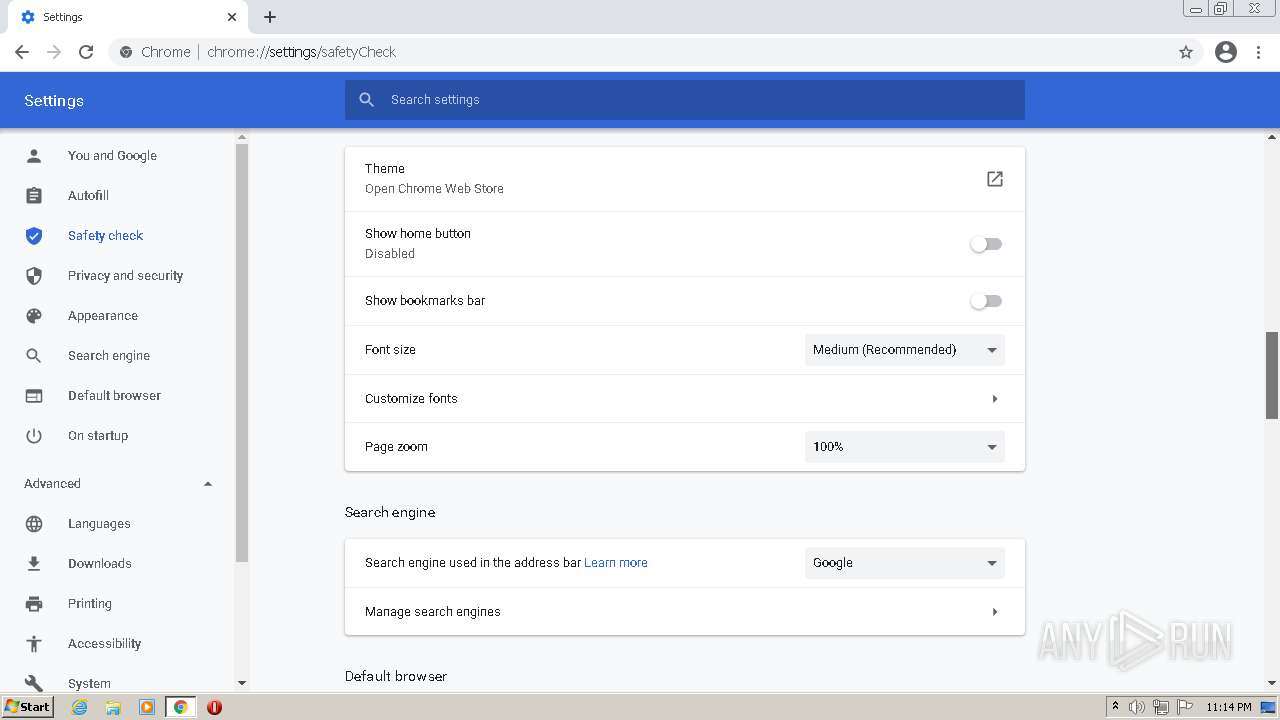Click the Default browser window icon
Viewport: 1280px width, 720px height.
34,396
